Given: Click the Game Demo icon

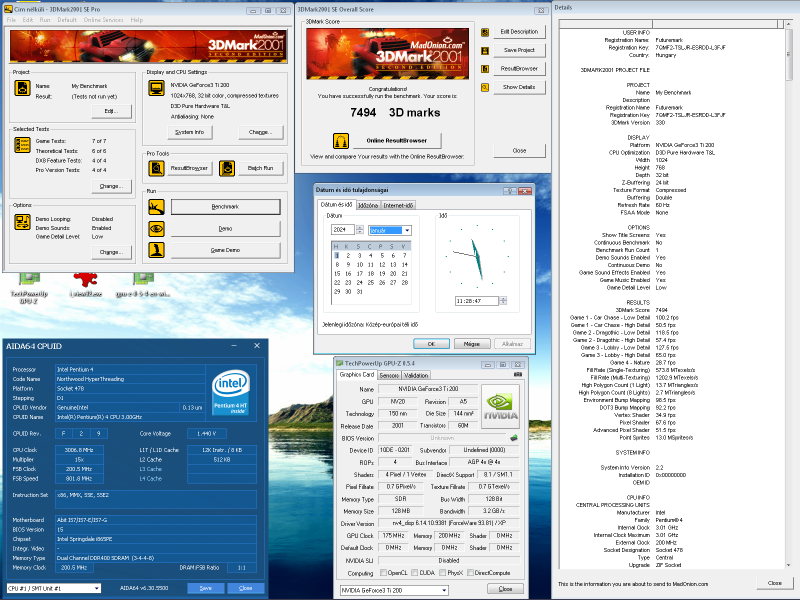Looking at the screenshot, I should point(156,250).
